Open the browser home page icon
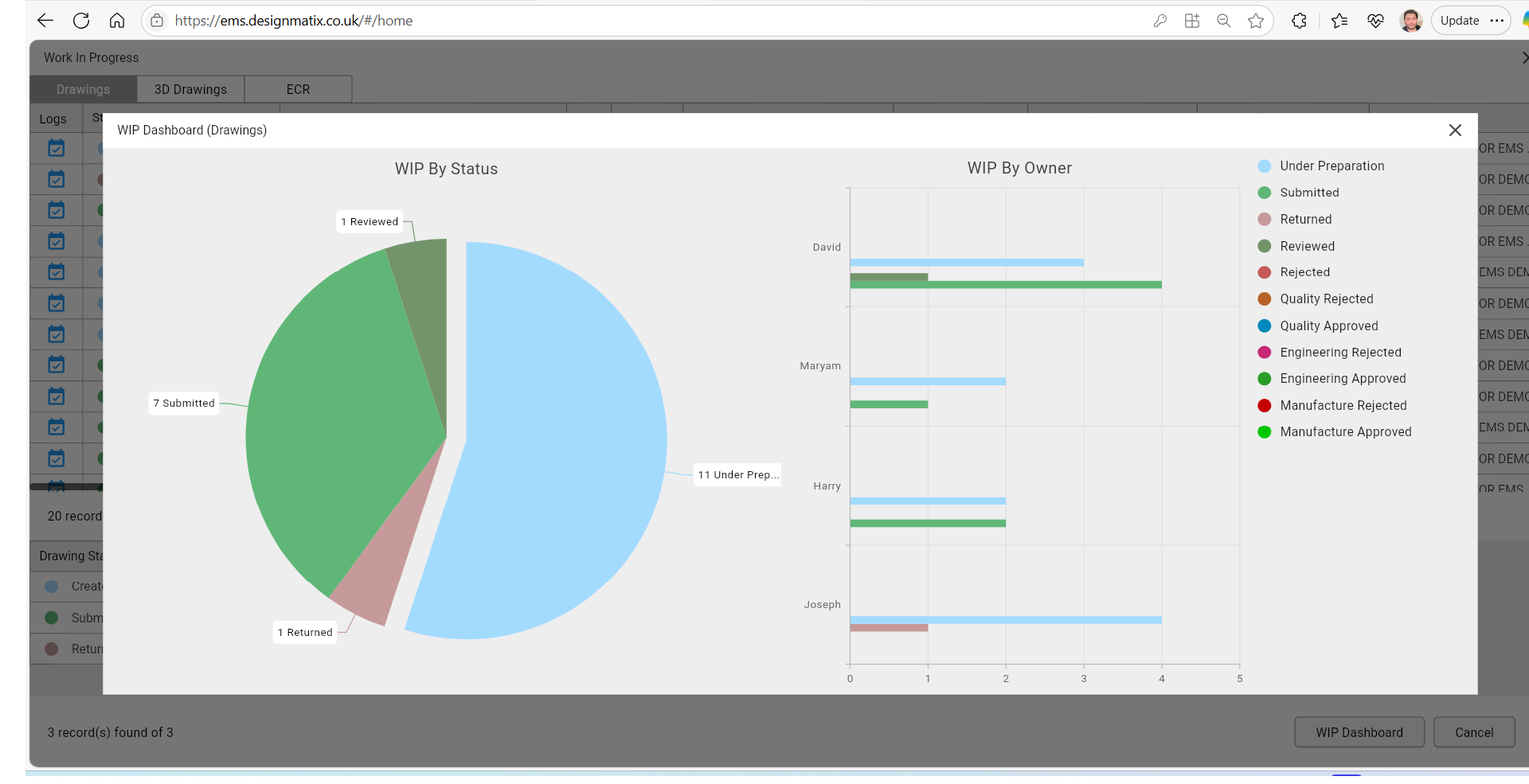The width and height of the screenshot is (1529, 784). (x=117, y=21)
